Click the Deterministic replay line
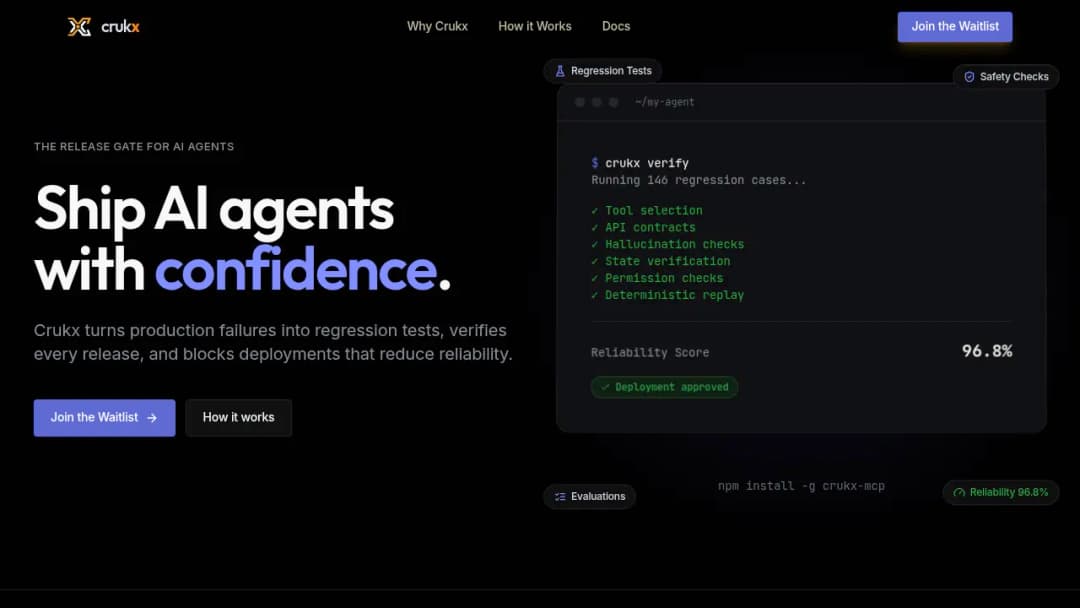Image resolution: width=1080 pixels, height=608 pixels. tap(667, 295)
